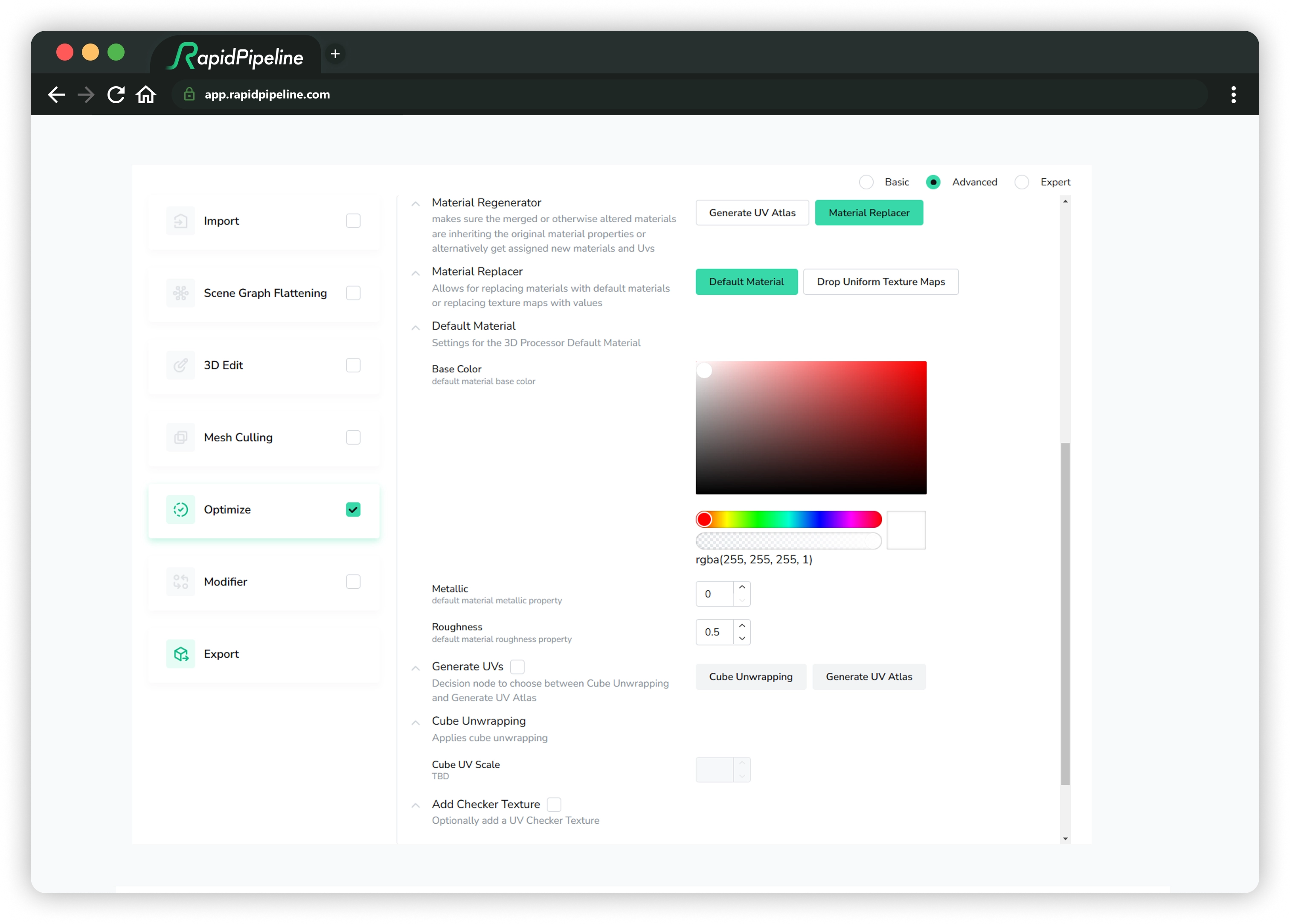The height and width of the screenshot is (924, 1290).
Task: Select the Default Material button
Action: pyautogui.click(x=746, y=282)
